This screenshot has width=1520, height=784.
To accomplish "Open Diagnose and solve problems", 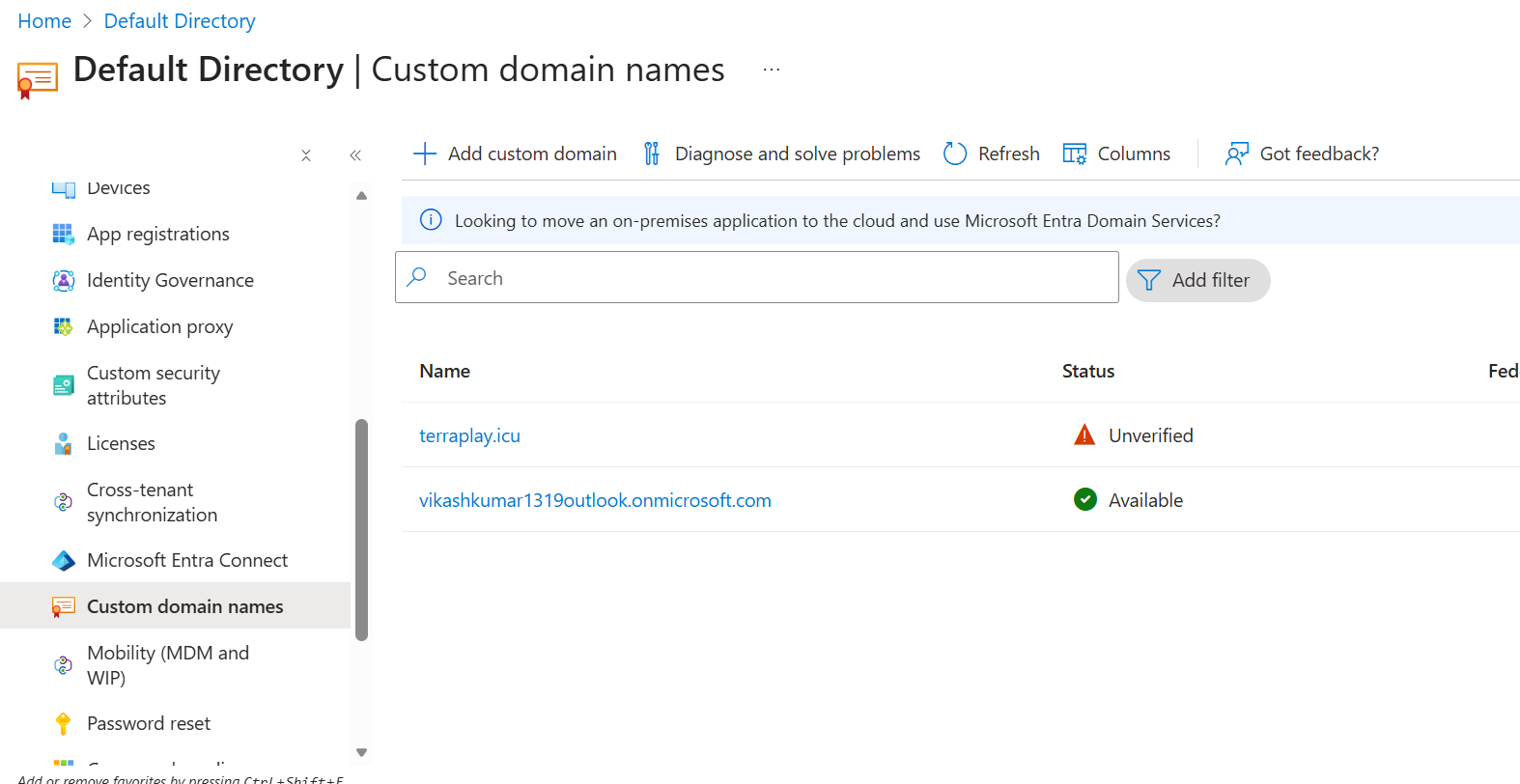I will (782, 154).
